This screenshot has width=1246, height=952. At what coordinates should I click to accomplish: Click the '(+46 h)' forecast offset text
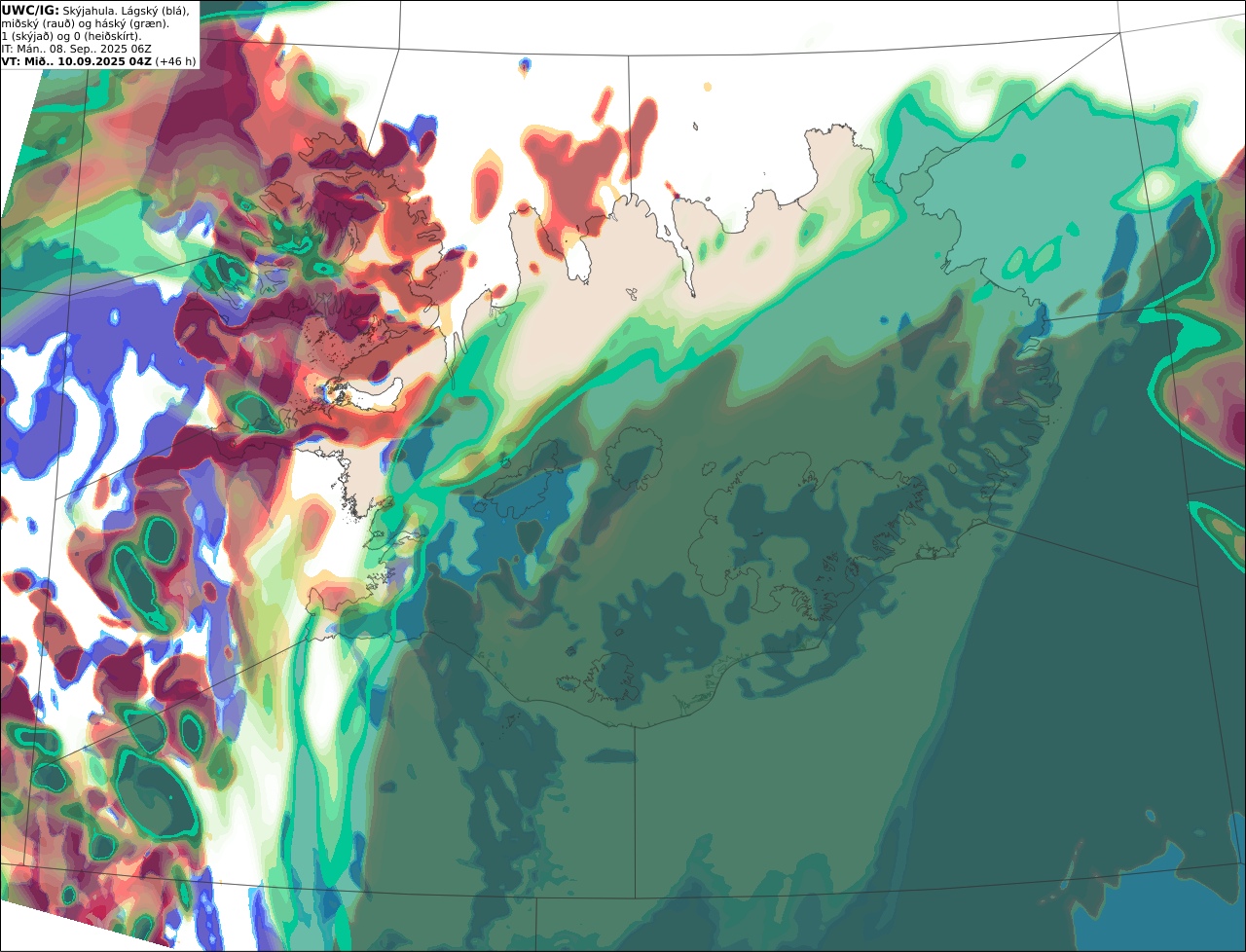pyautogui.click(x=175, y=61)
